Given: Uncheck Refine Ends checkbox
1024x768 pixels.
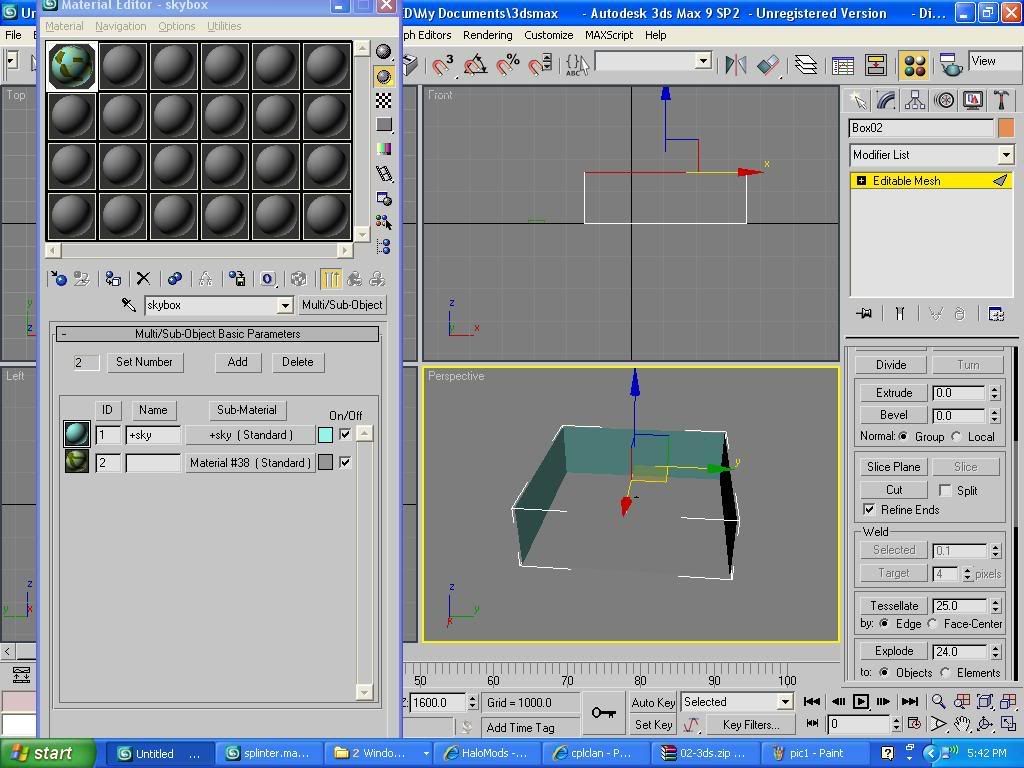Looking at the screenshot, I should tap(869, 509).
